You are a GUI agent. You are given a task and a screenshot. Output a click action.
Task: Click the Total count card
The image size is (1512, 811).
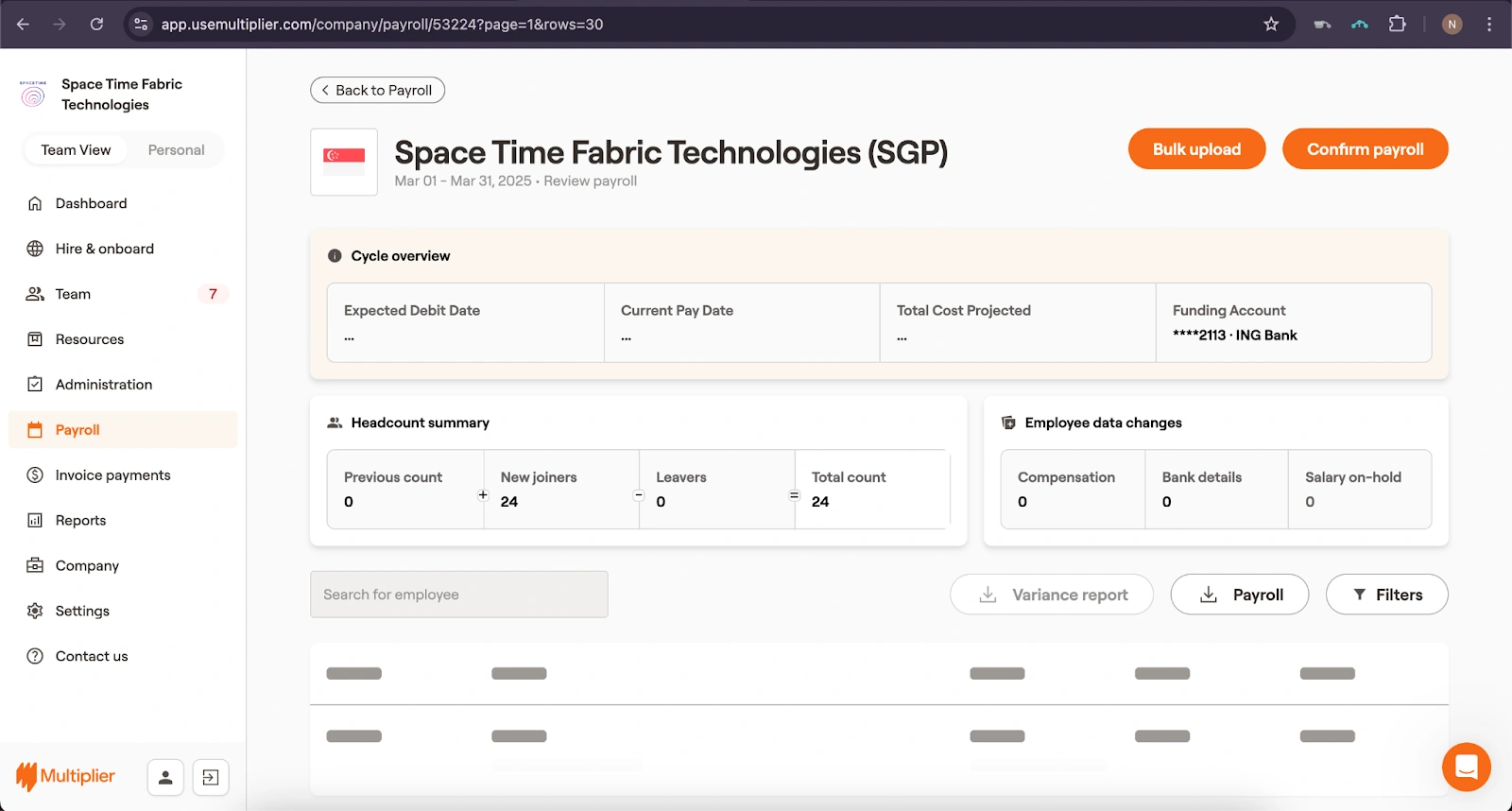(872, 490)
